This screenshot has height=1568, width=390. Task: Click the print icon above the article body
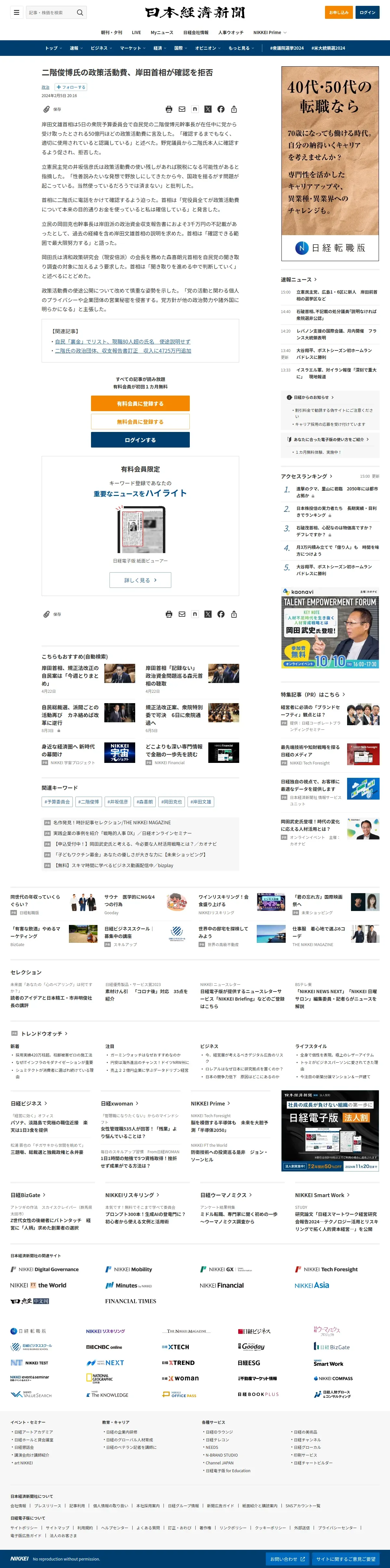(x=169, y=109)
